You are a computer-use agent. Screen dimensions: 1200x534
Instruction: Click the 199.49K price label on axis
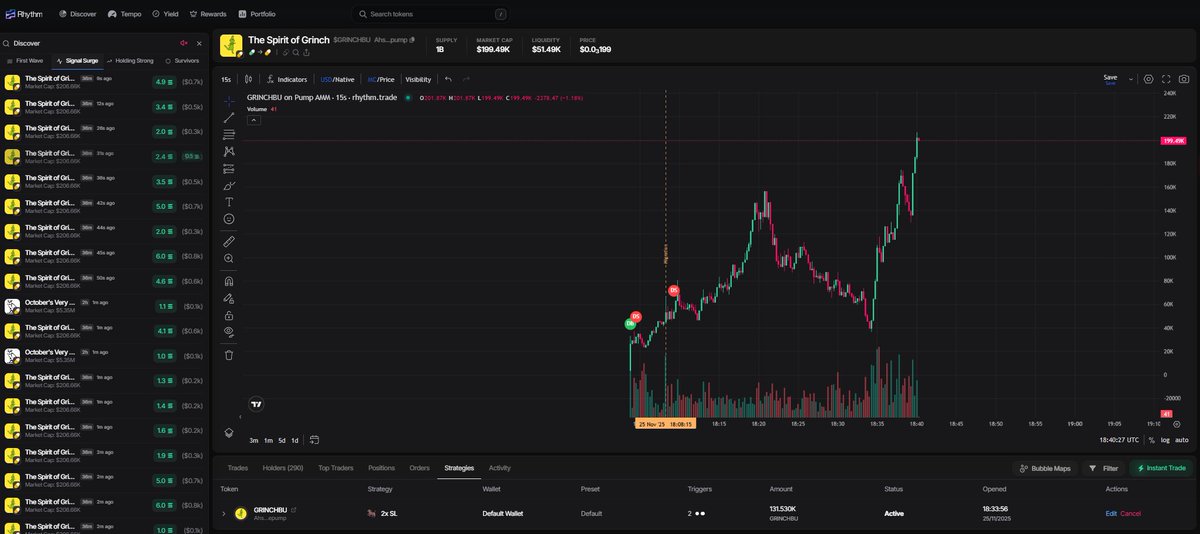pos(1174,141)
